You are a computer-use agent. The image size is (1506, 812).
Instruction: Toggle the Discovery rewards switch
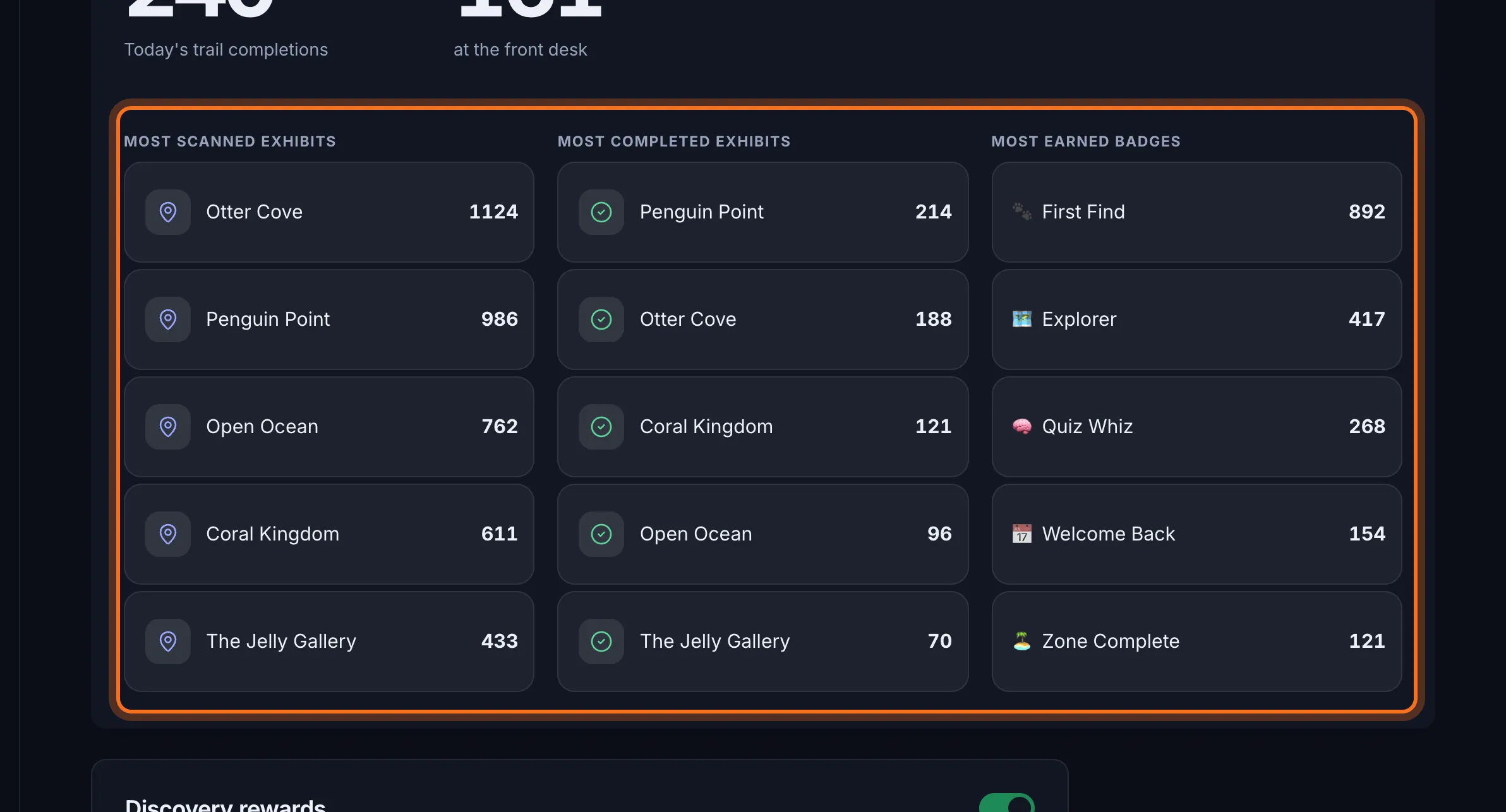1006,803
